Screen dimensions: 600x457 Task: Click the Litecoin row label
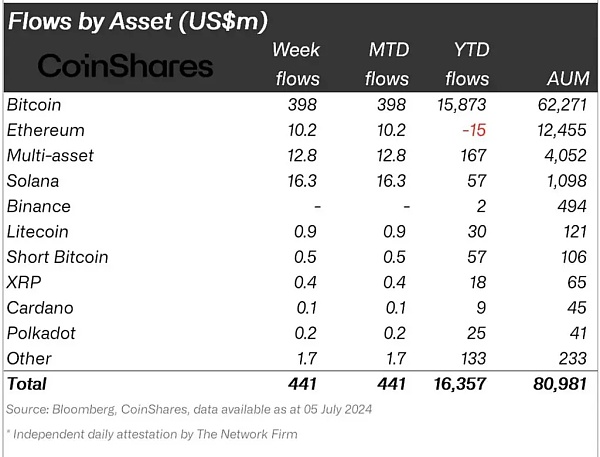click(x=38, y=231)
